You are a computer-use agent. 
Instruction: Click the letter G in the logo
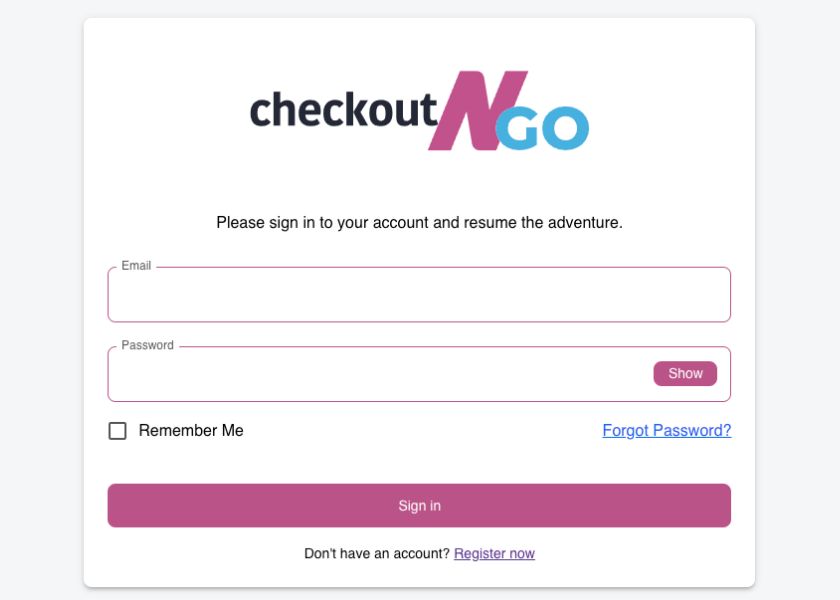[x=520, y=130]
